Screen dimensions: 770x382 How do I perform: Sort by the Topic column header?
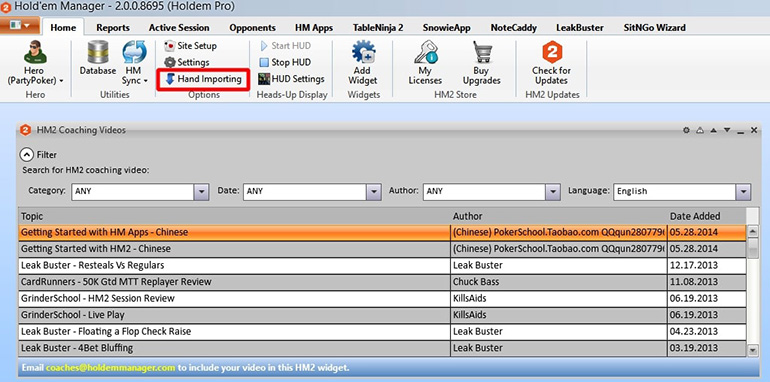235,216
